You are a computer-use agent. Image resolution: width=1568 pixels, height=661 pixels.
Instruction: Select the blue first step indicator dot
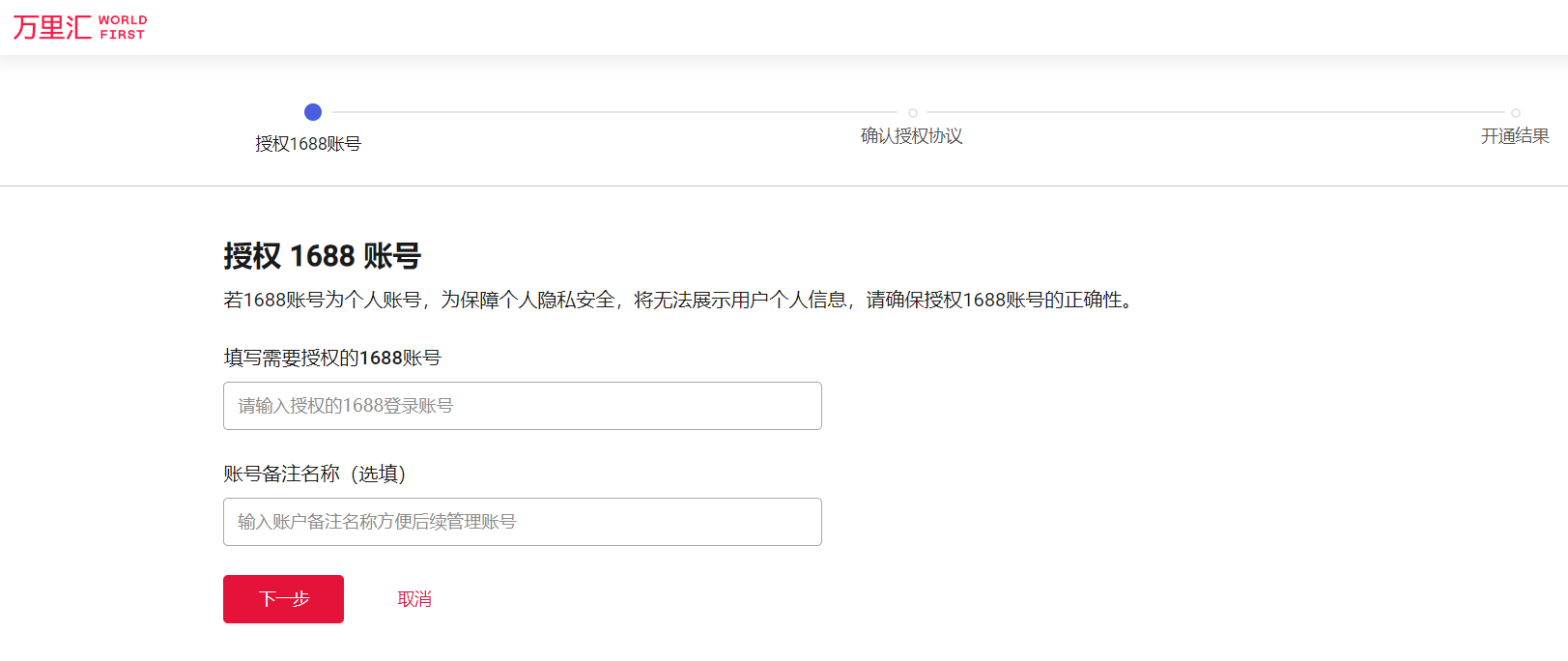(312, 112)
